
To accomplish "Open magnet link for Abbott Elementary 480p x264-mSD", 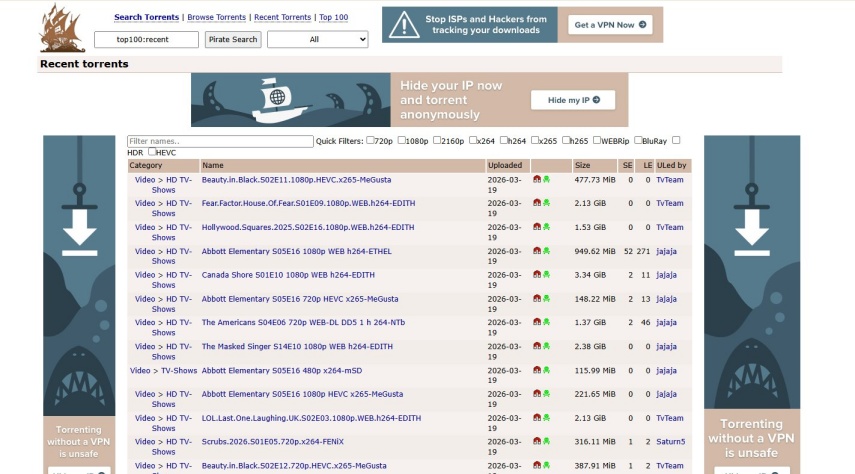I will point(537,370).
